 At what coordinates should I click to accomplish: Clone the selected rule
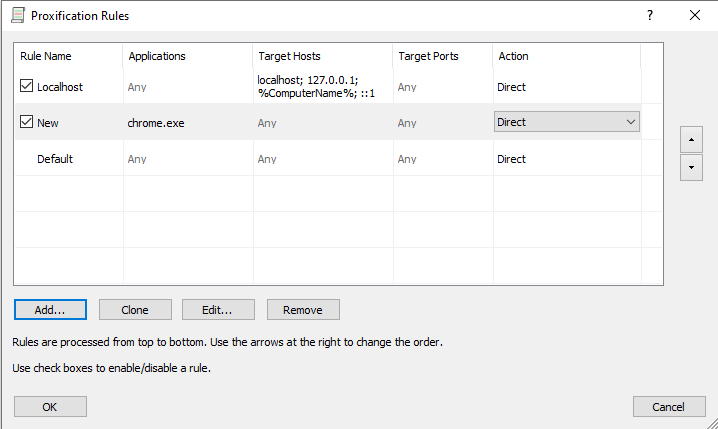pos(135,310)
